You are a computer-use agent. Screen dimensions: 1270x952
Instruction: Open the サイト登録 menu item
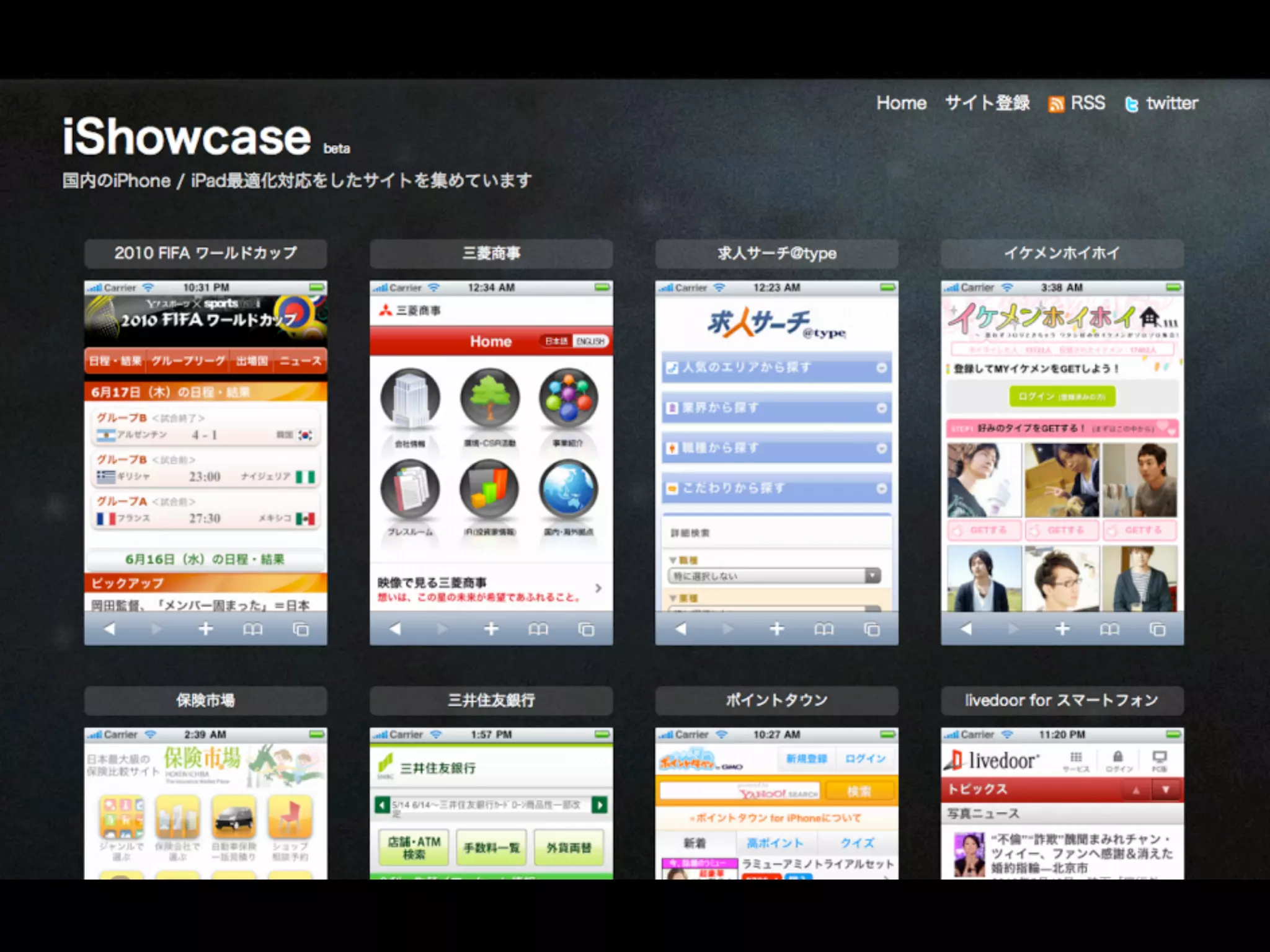pyautogui.click(x=987, y=103)
